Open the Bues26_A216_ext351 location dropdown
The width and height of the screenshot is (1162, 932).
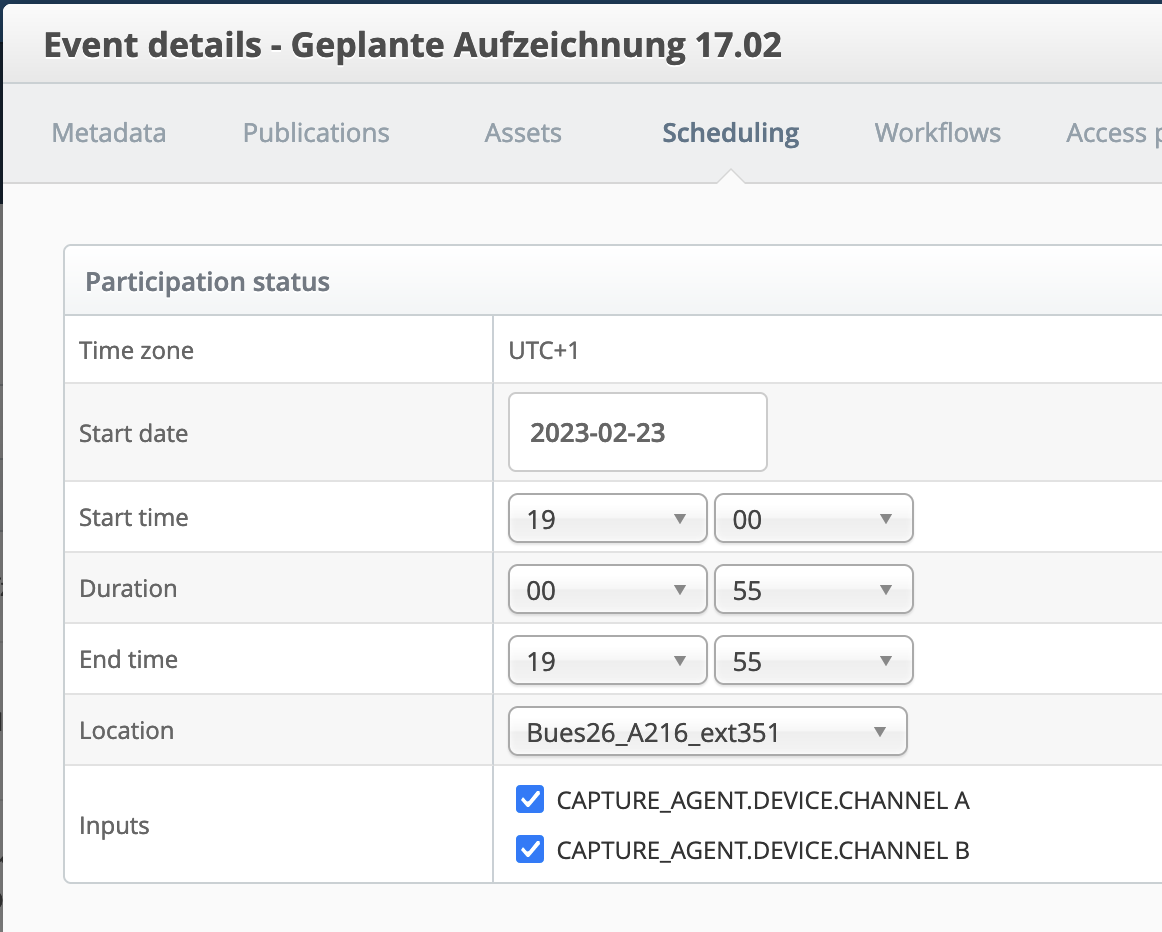click(706, 731)
